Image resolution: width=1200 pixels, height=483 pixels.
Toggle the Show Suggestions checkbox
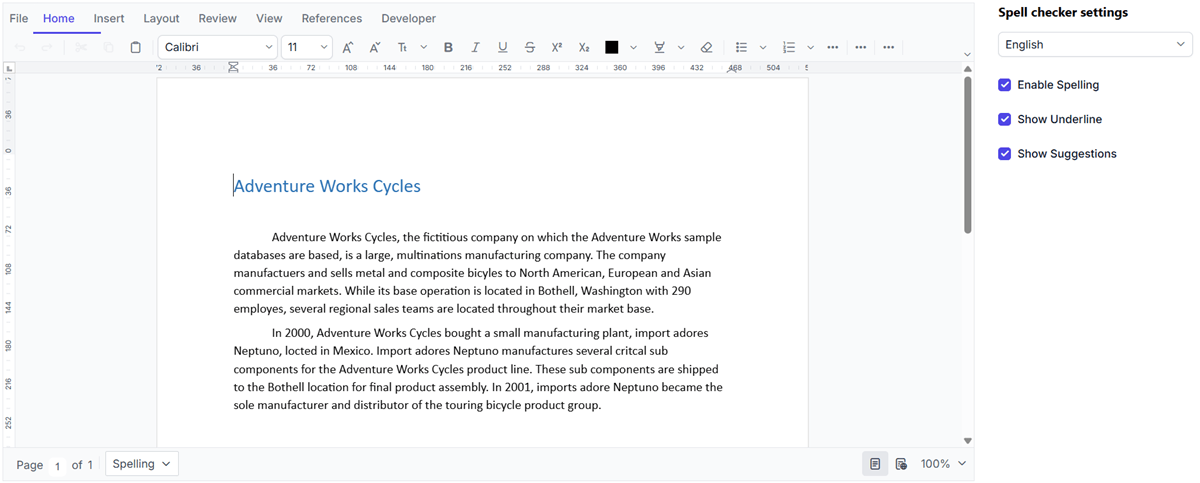tap(1005, 154)
